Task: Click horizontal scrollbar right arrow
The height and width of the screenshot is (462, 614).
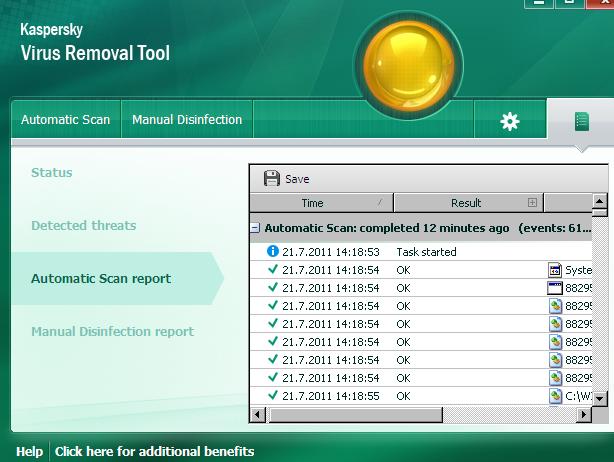Action: [584, 415]
